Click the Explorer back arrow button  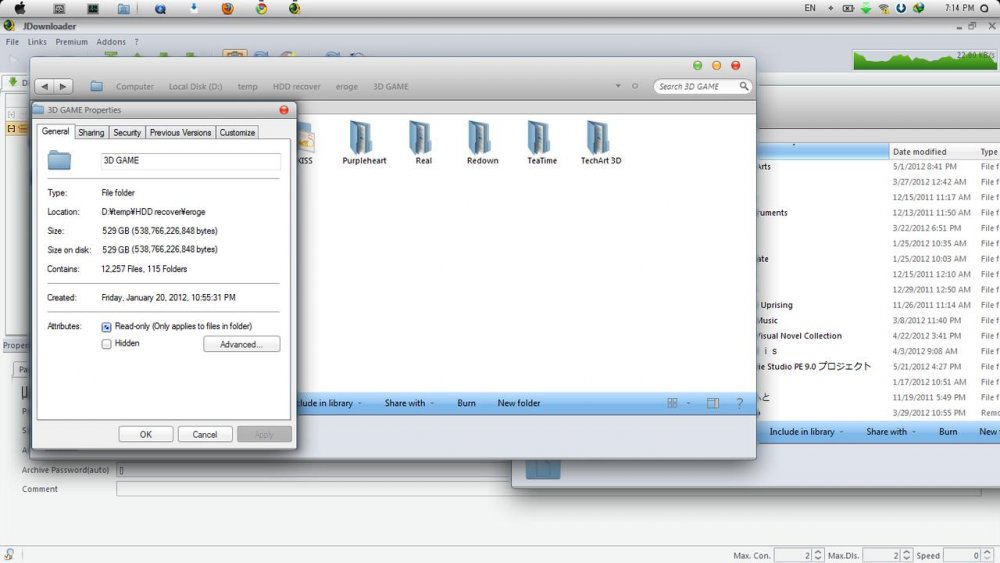point(45,87)
